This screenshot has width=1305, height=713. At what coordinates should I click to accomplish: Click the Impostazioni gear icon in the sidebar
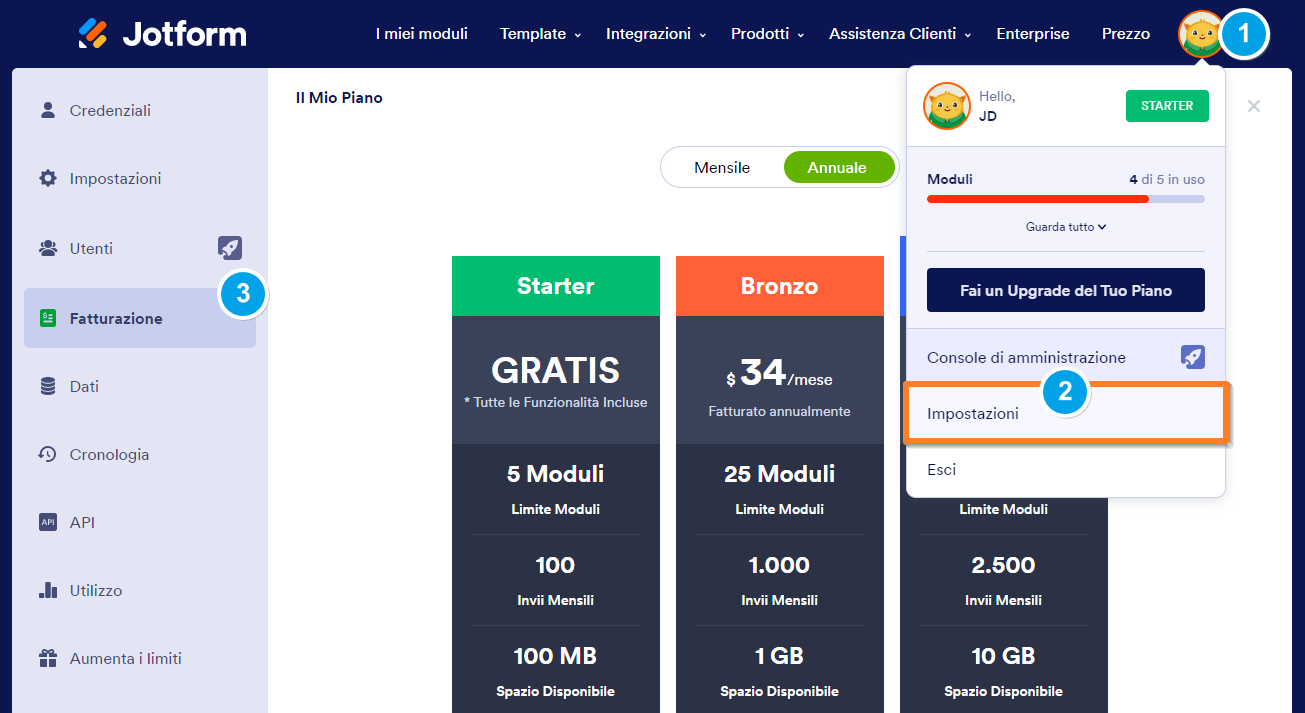coord(48,178)
